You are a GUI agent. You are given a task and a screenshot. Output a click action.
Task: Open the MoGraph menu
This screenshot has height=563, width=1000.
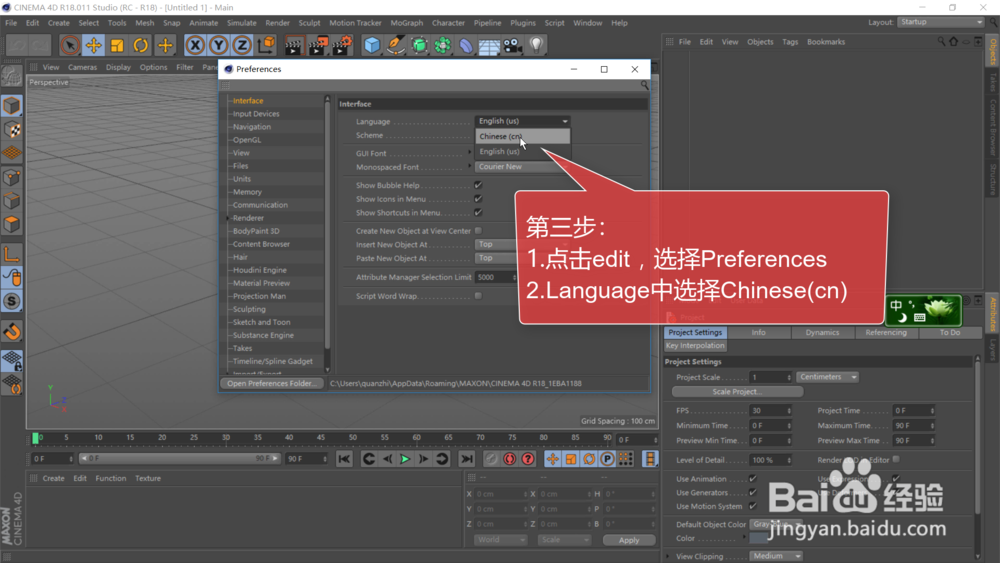pyautogui.click(x=406, y=23)
